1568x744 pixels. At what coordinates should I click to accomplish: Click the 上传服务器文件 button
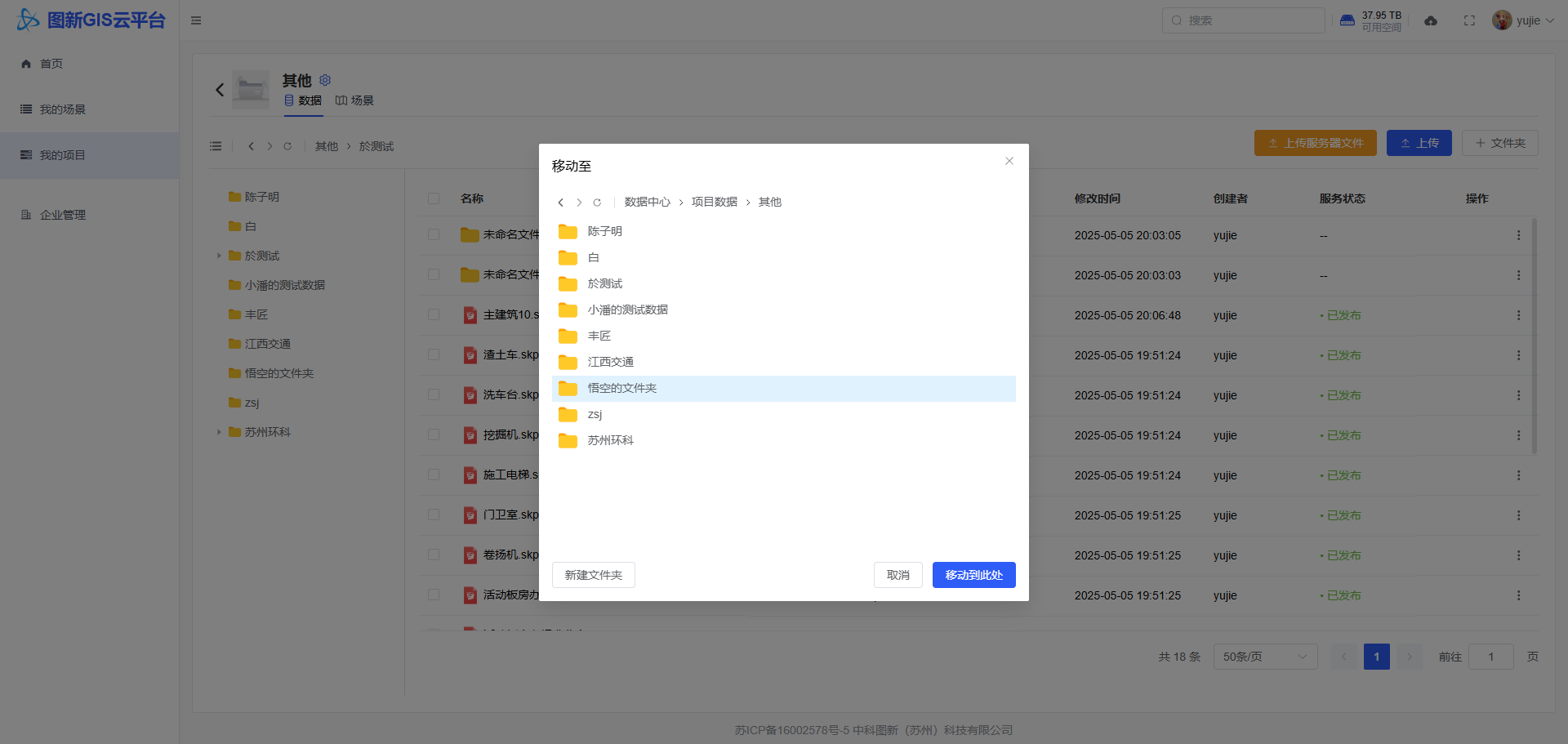pos(1316,143)
